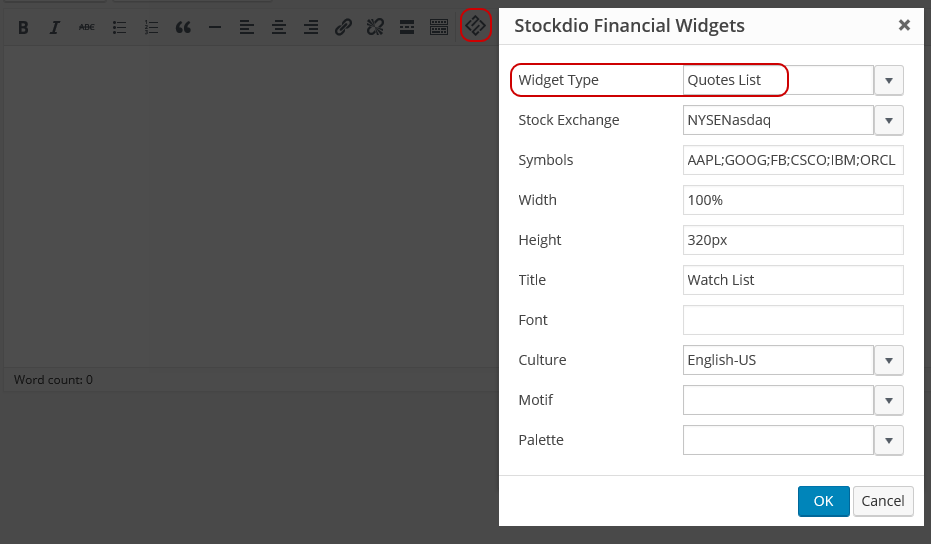Click the Title field showing Watch List
This screenshot has width=931, height=544.
pos(793,280)
